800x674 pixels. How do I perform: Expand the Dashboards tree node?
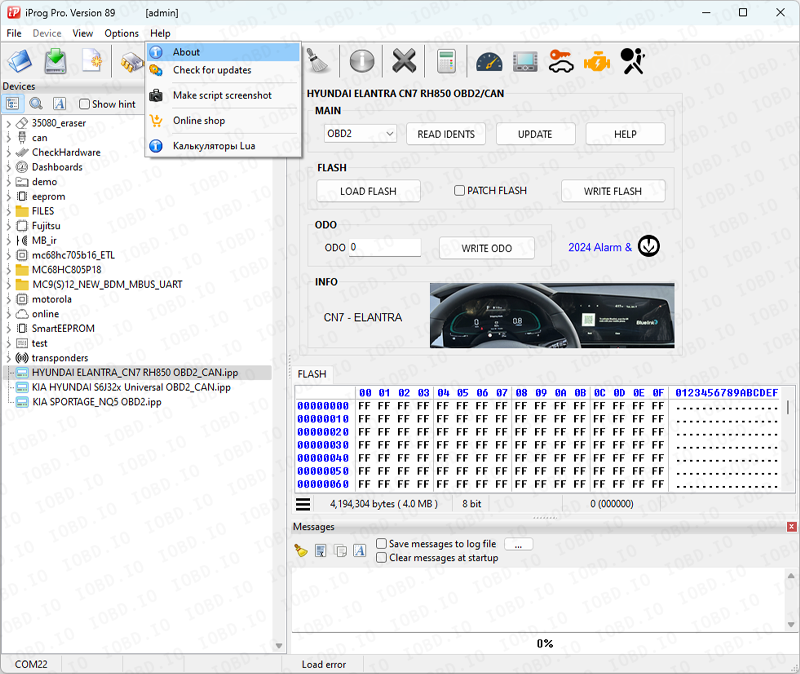9,167
